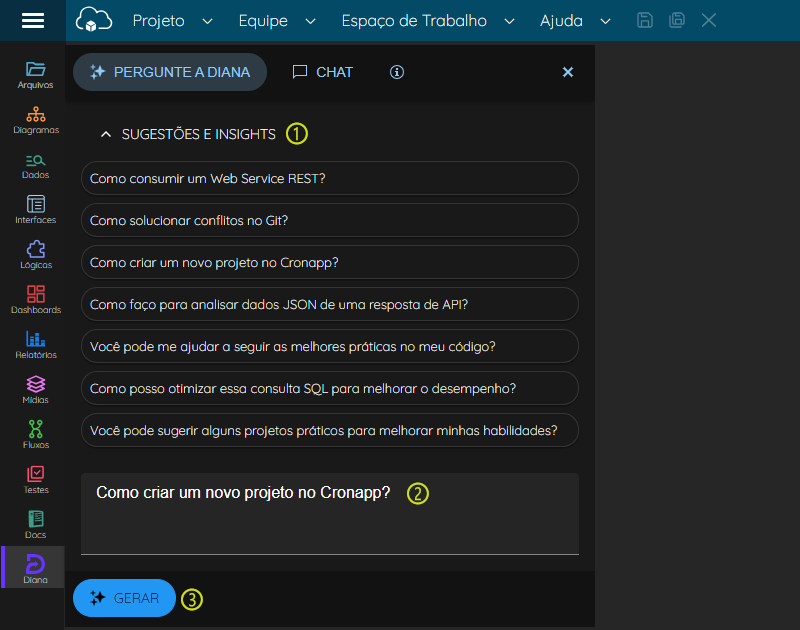800x630 pixels.
Task: Open the Interfaces sidebar panel
Action: coord(35,210)
